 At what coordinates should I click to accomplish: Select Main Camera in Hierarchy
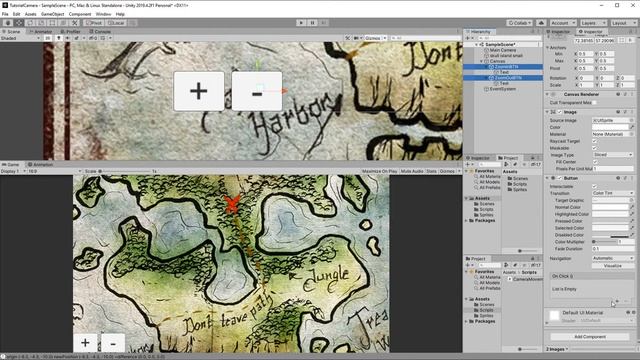coord(503,50)
